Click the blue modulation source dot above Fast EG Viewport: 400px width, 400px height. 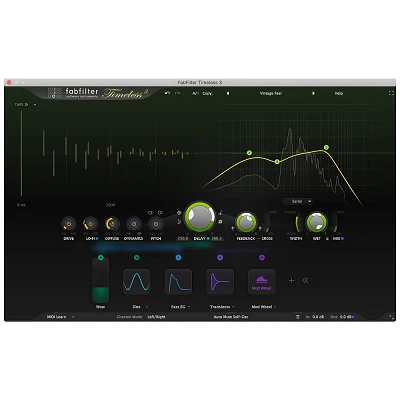pyautogui.click(x=178, y=257)
